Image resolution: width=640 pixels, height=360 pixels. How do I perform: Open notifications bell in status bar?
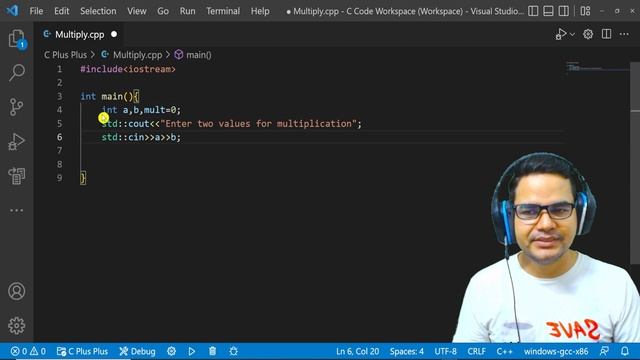pos(624,351)
